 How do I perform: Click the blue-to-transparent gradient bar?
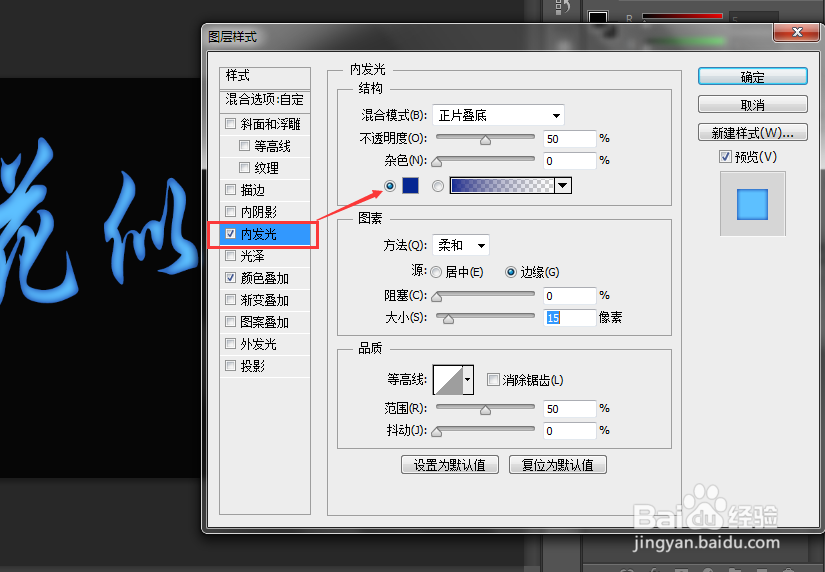pos(502,185)
